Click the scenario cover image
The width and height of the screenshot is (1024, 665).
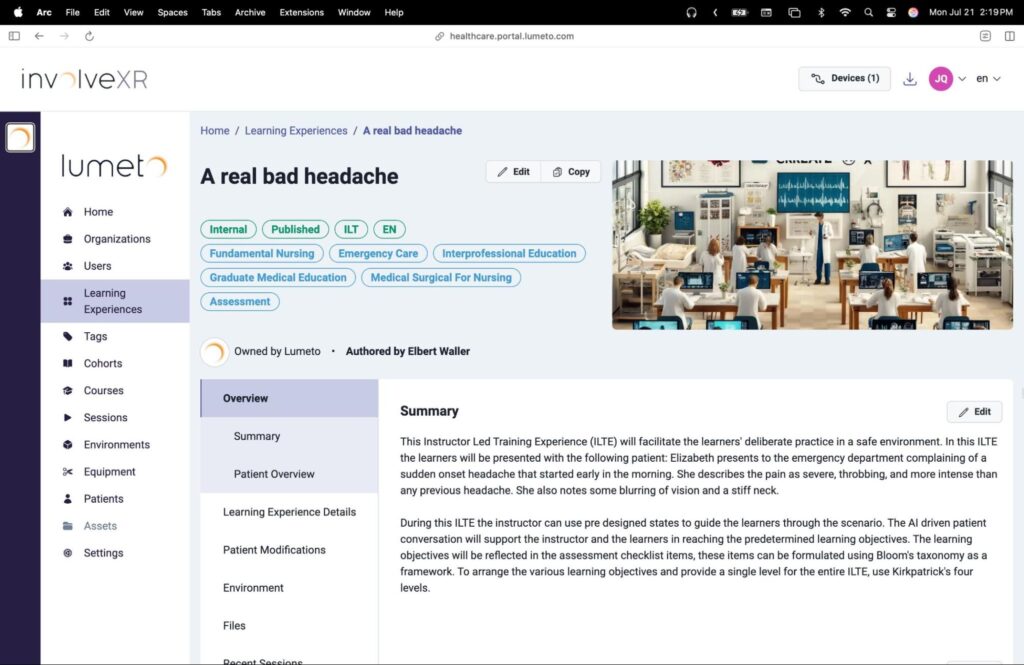(812, 244)
